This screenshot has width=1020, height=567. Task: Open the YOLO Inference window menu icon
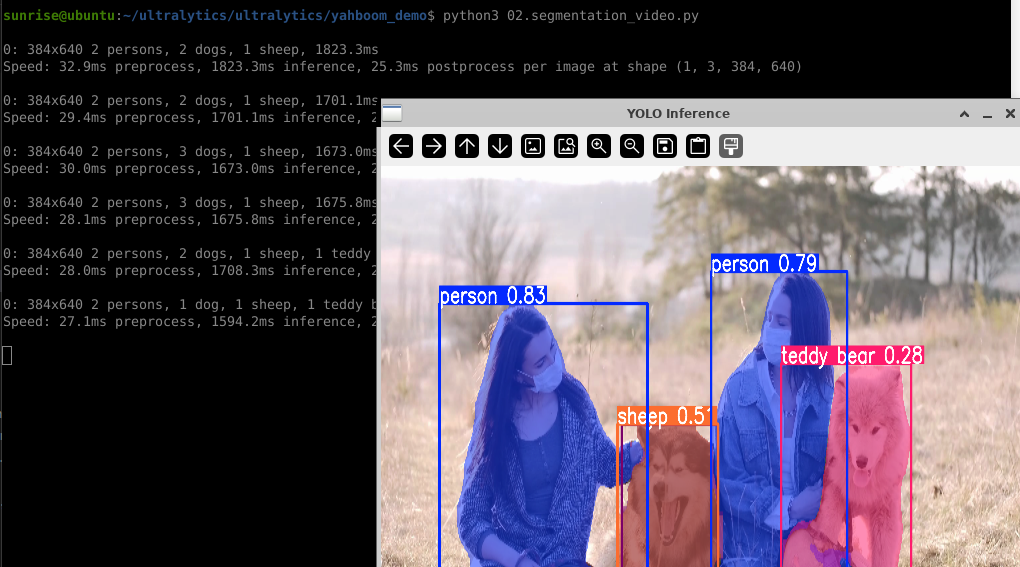pyautogui.click(x=392, y=114)
